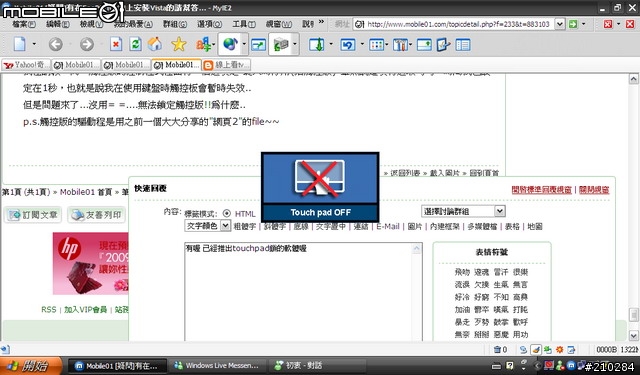Viewport: 640px width, 375px height.
Task: Switch to Mobile01 taskbar window
Action: click(117, 366)
